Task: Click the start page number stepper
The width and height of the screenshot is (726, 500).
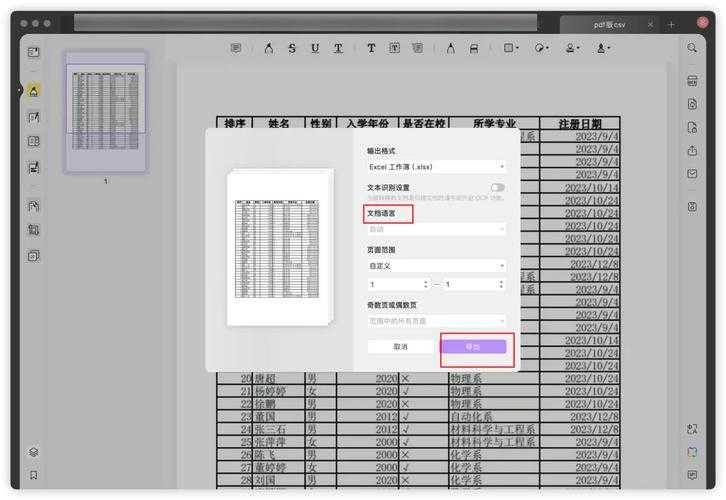Action: point(426,284)
